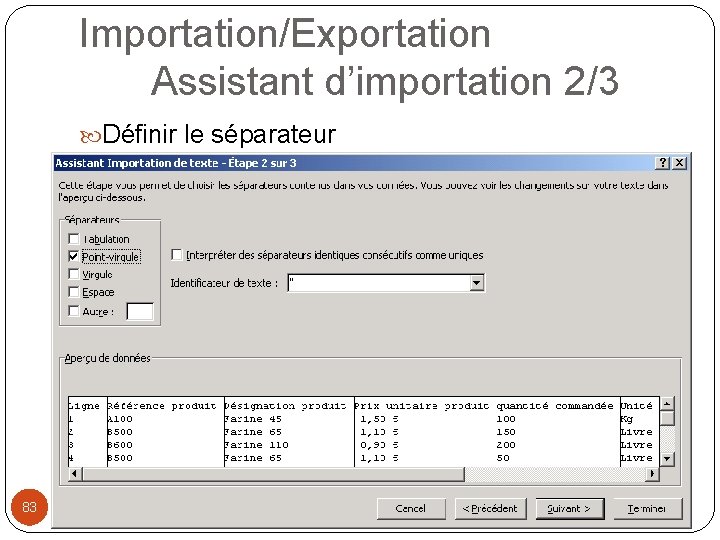720x540 pixels.
Task: Click the slide number 83 badge
Action: click(x=29, y=507)
